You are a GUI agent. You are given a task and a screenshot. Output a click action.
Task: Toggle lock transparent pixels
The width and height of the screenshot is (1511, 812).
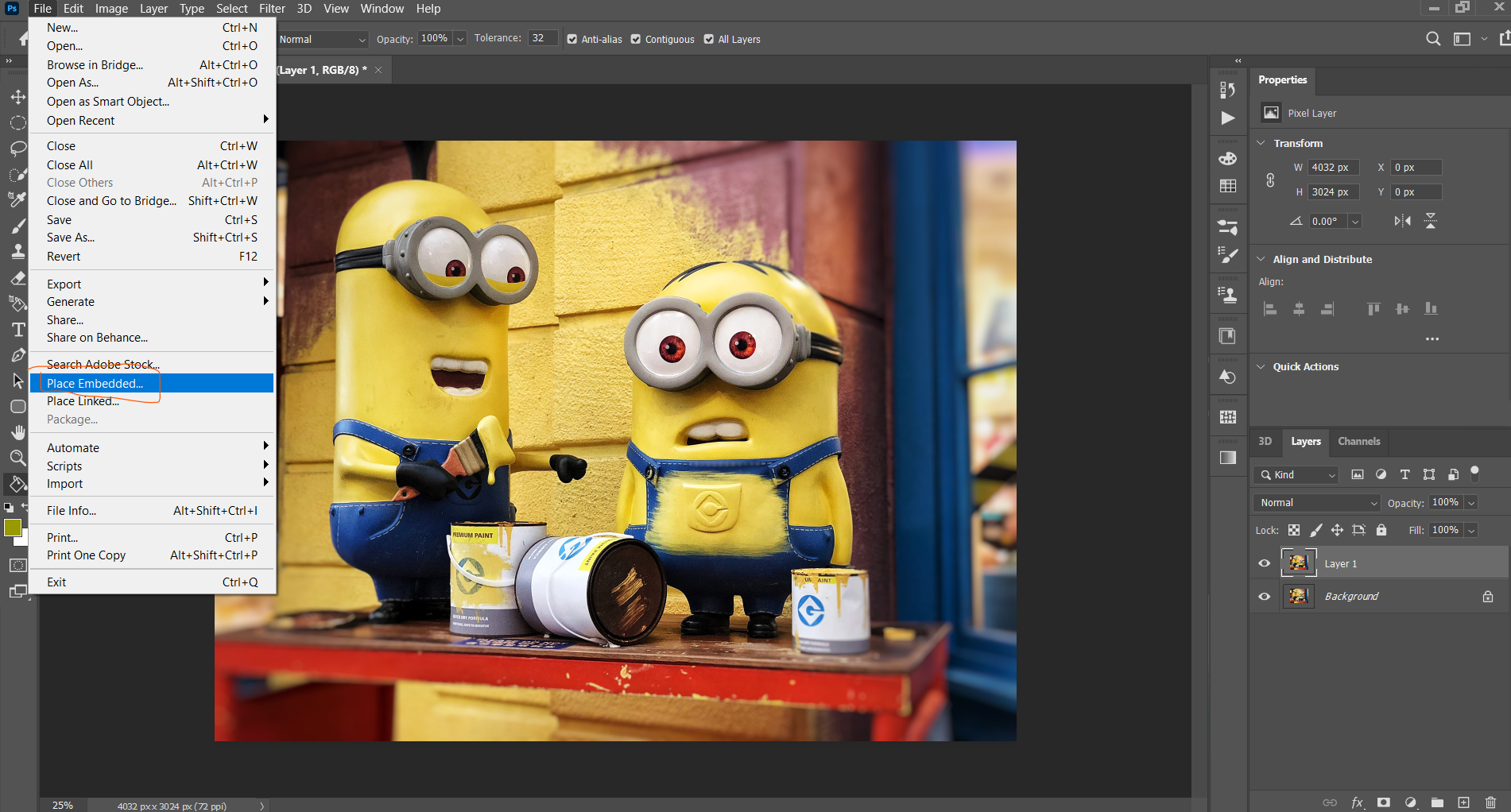click(x=1294, y=530)
